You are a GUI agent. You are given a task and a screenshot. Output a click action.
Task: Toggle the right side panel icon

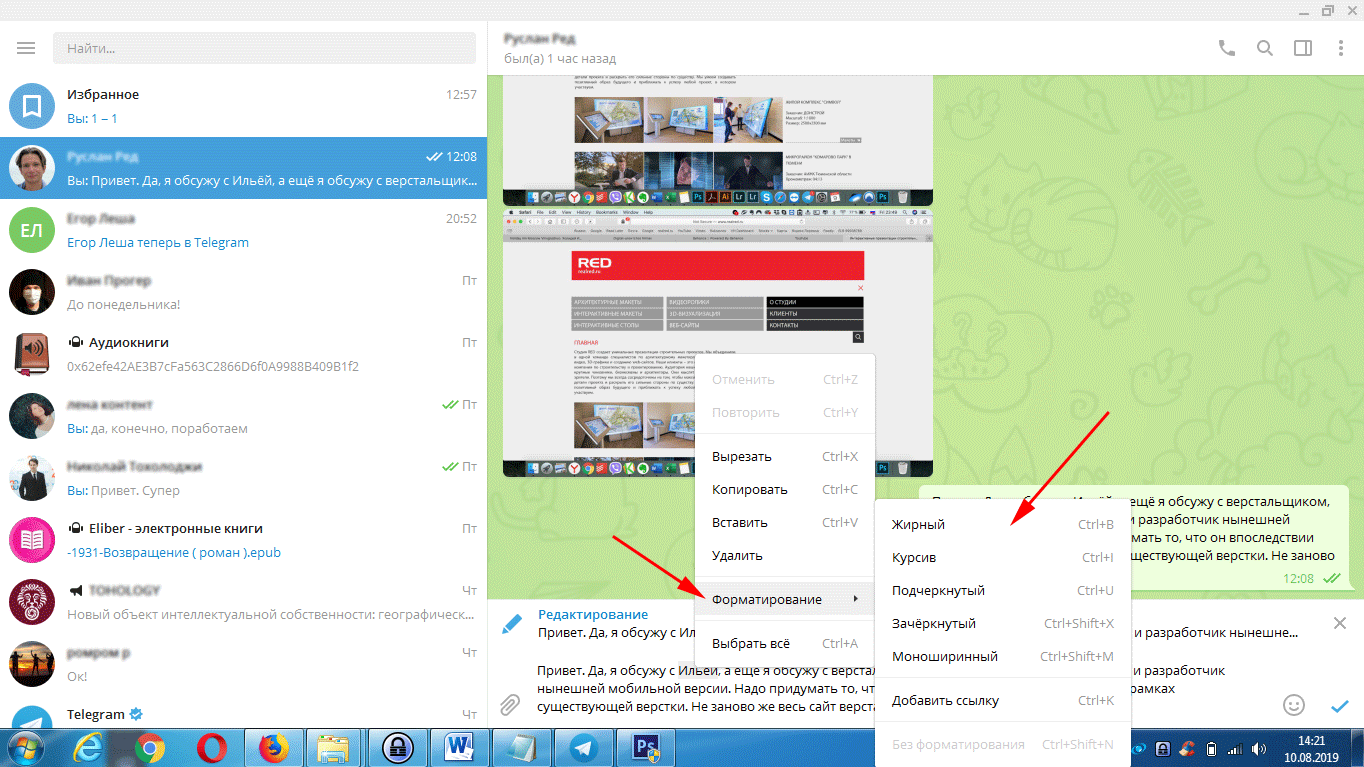(x=1302, y=48)
